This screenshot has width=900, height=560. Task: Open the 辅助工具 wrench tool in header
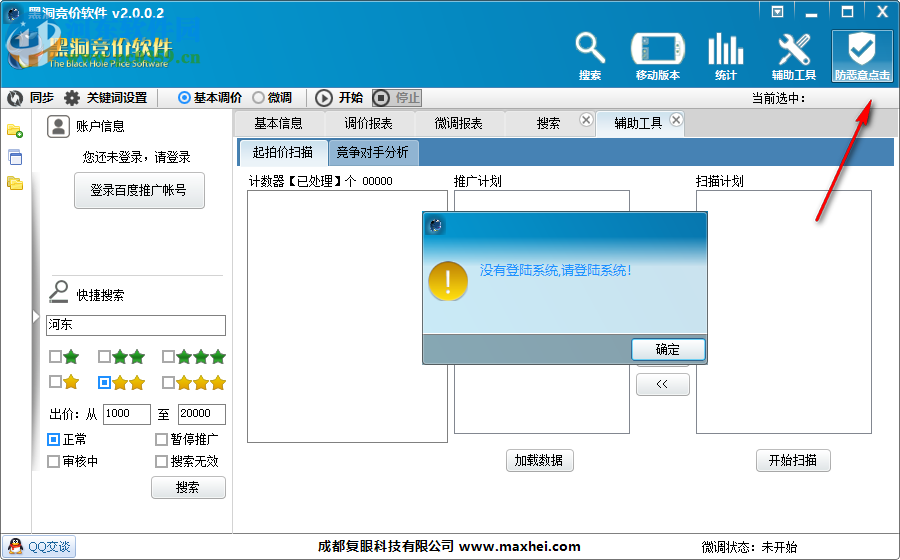(794, 56)
